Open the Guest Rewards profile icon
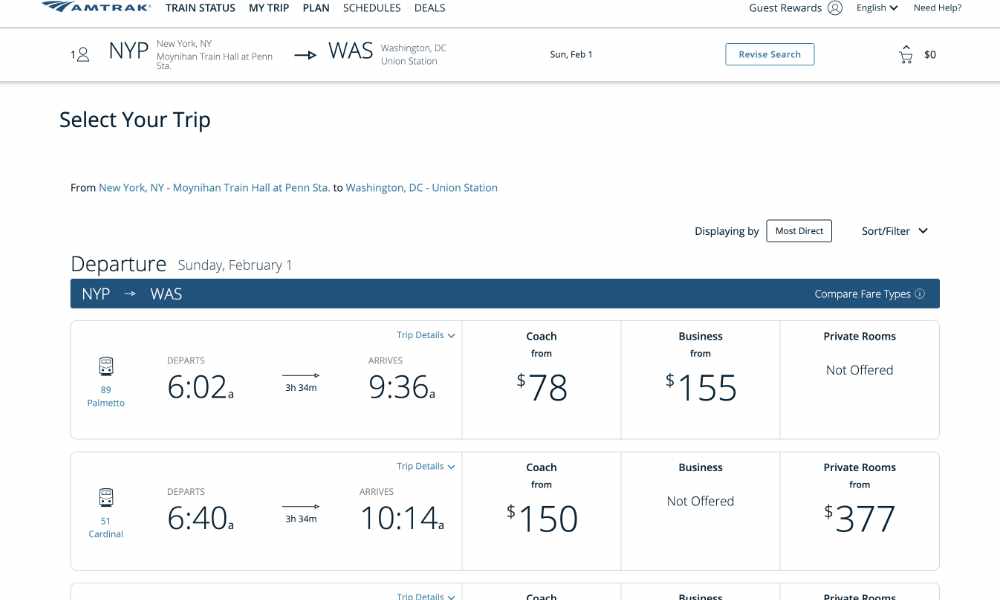The width and height of the screenshot is (1000, 600). coord(835,8)
